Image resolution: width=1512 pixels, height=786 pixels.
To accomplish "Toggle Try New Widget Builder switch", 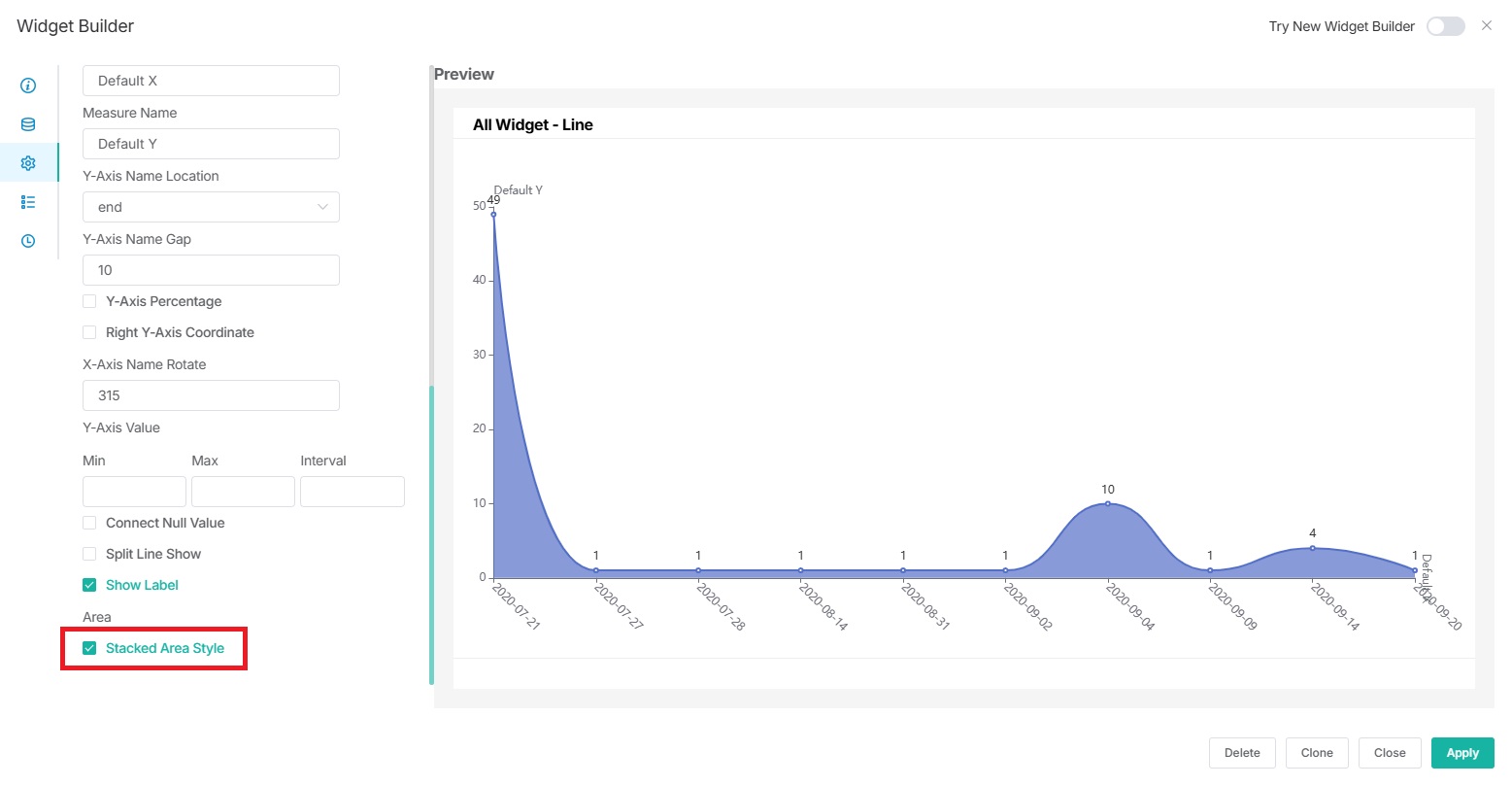I will pyautogui.click(x=1445, y=26).
